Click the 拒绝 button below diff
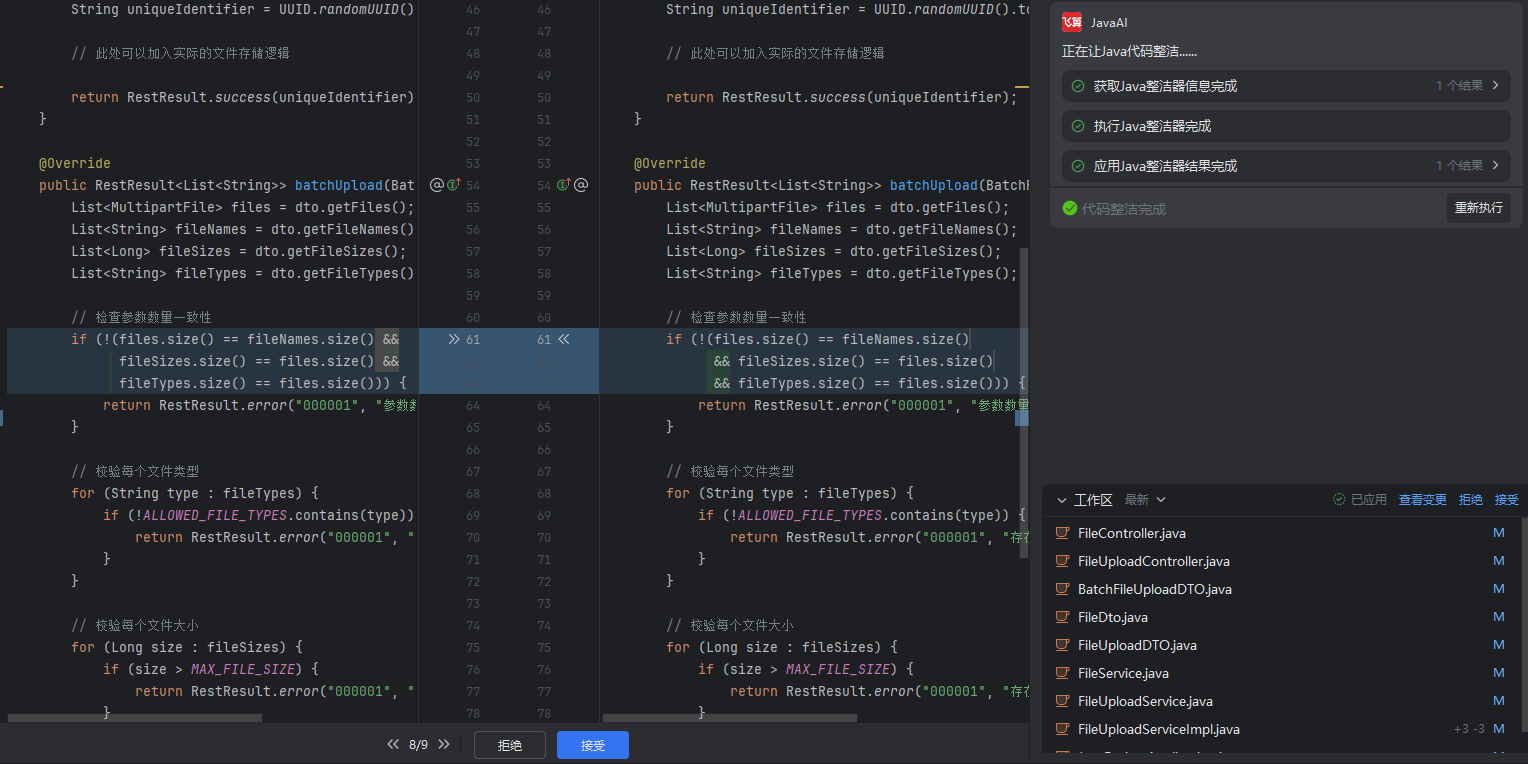 tap(510, 746)
